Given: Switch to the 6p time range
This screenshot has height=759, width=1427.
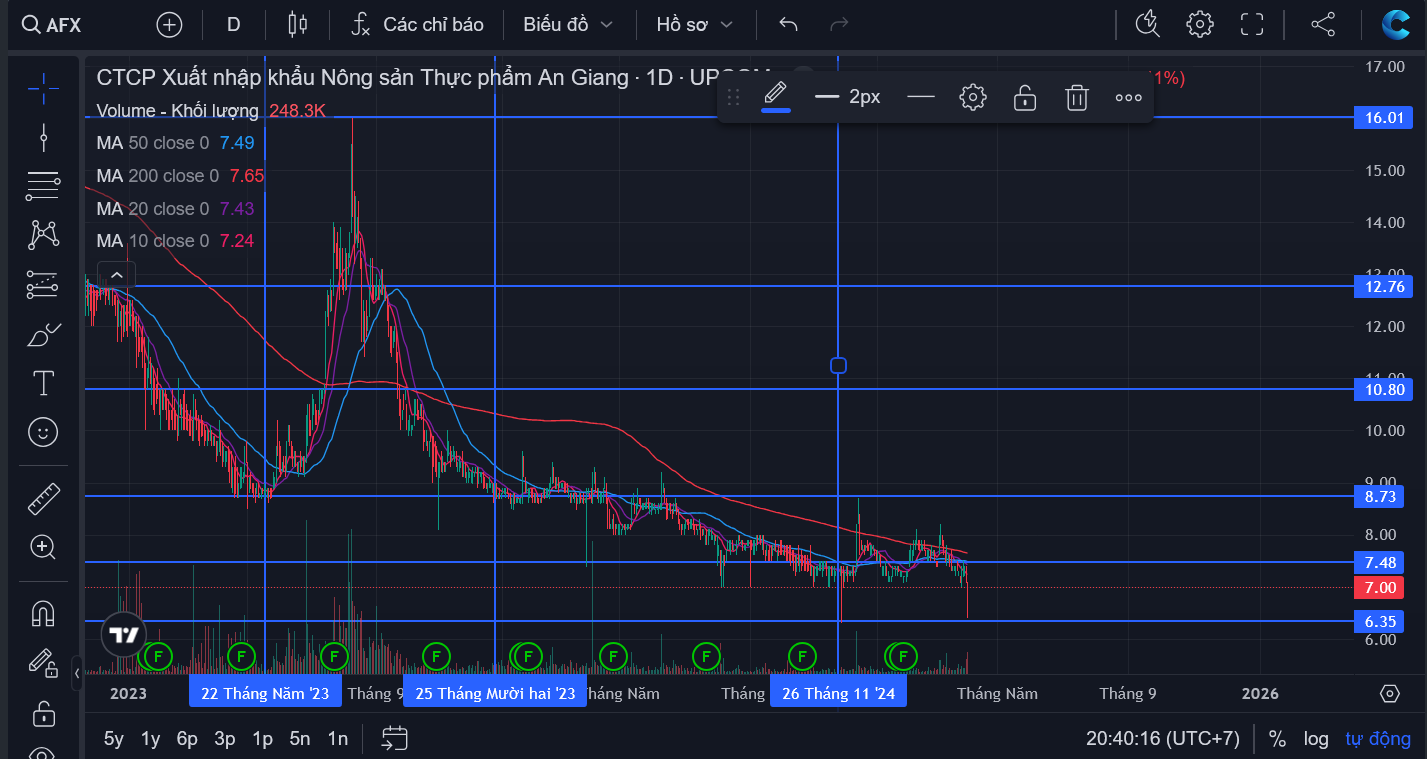Looking at the screenshot, I should coord(187,739).
